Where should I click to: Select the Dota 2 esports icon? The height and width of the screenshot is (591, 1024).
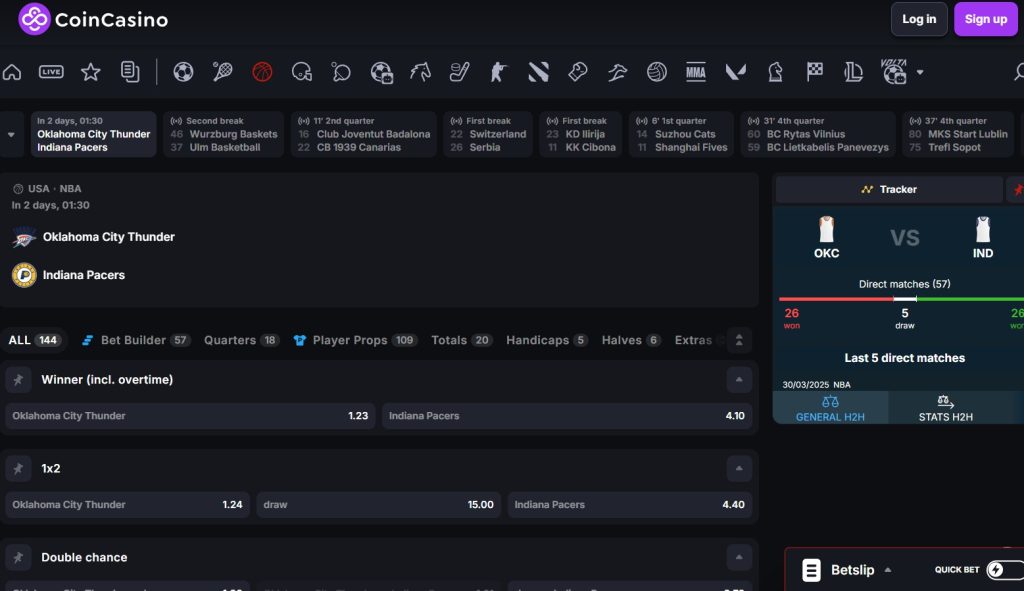click(538, 72)
